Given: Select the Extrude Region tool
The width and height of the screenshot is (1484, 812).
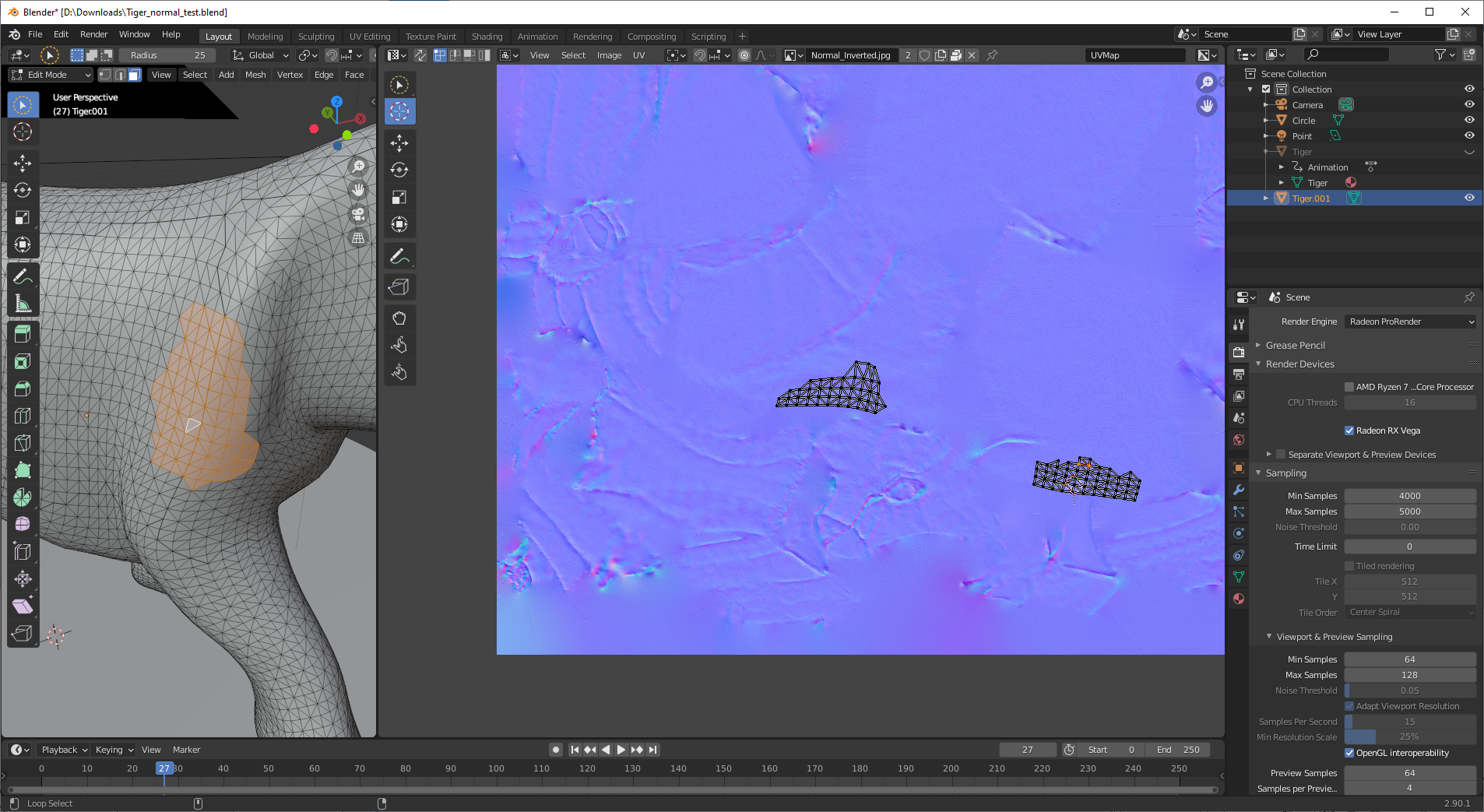Looking at the screenshot, I should coord(23,333).
